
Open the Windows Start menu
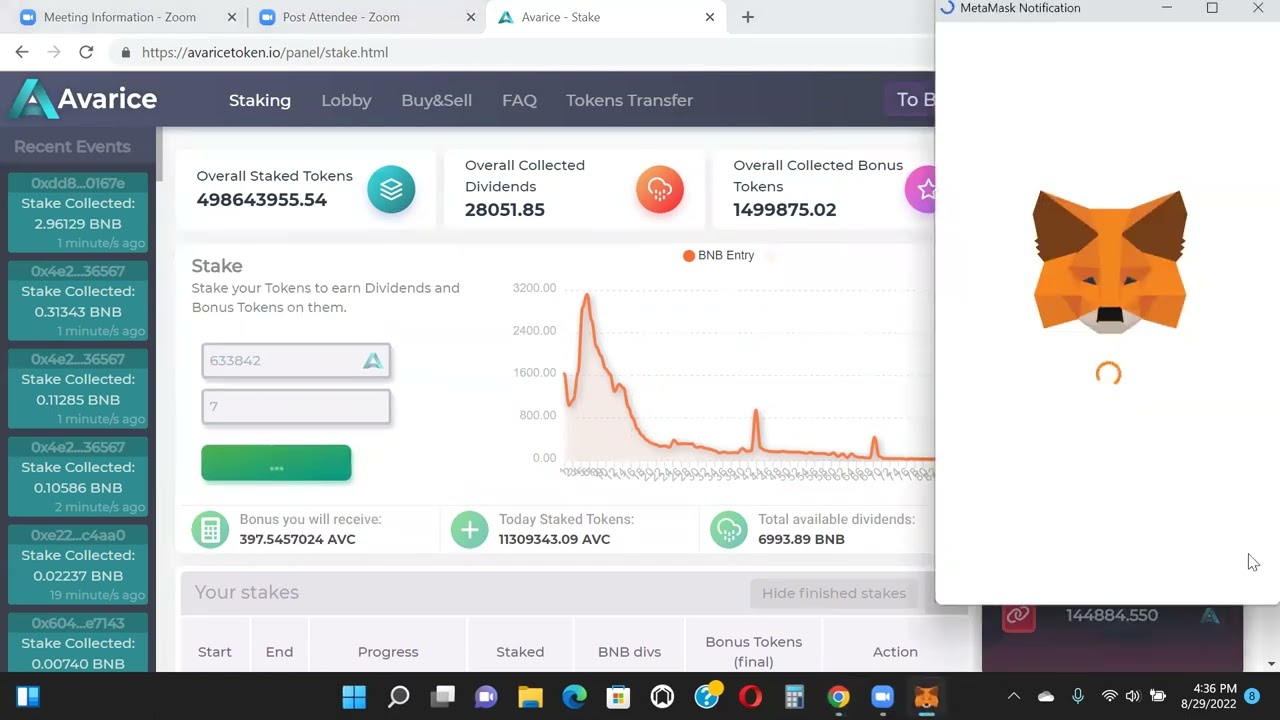point(354,696)
